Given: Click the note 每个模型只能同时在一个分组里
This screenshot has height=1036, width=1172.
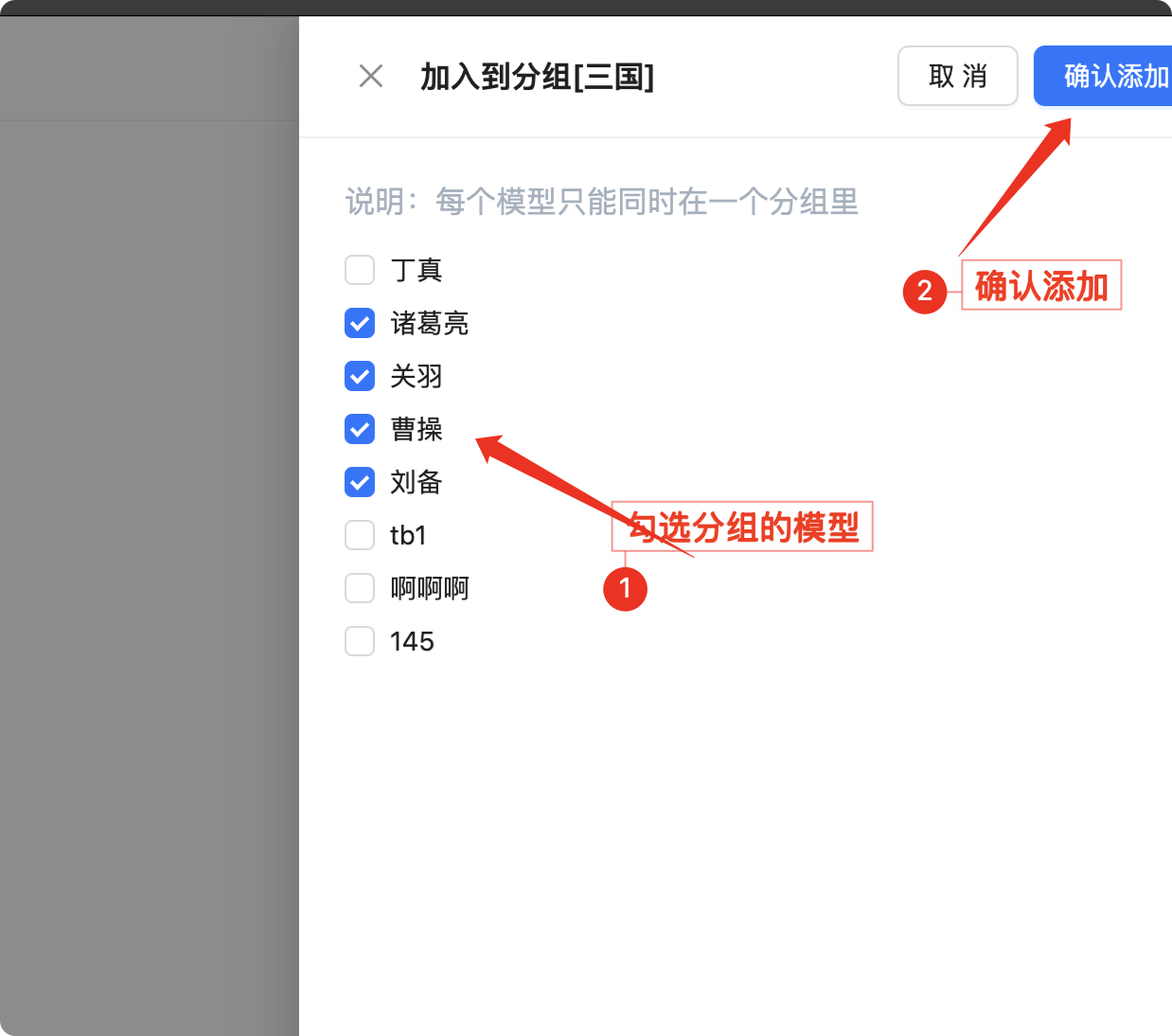Looking at the screenshot, I should [x=647, y=202].
